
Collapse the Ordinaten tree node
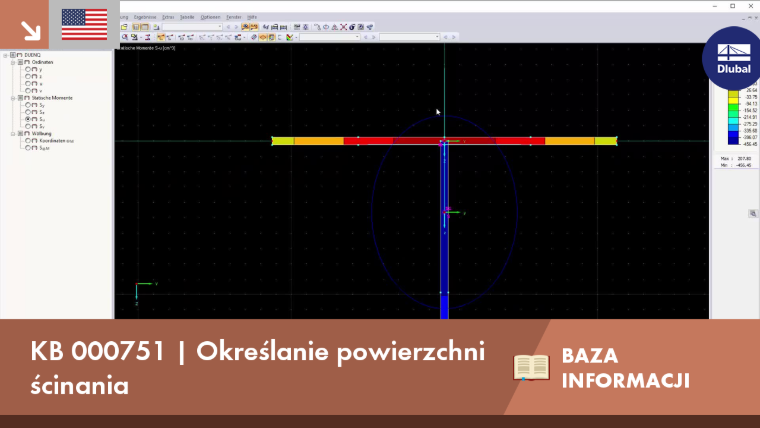[13, 62]
